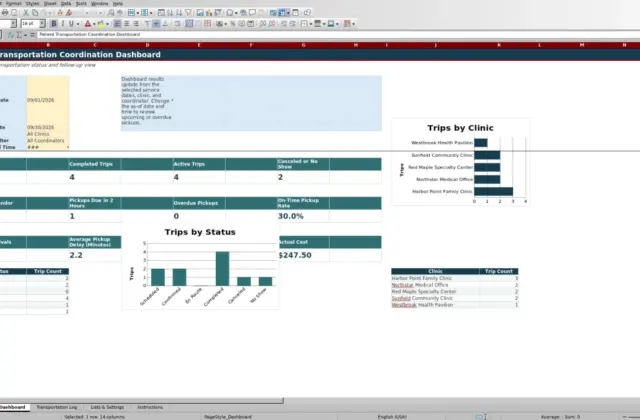Click the AutoFilter funnel icon

[x=188, y=13]
